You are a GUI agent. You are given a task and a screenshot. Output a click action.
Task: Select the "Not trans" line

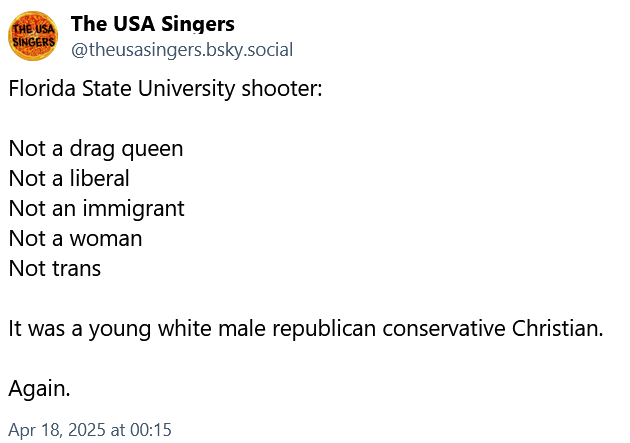[55, 269]
